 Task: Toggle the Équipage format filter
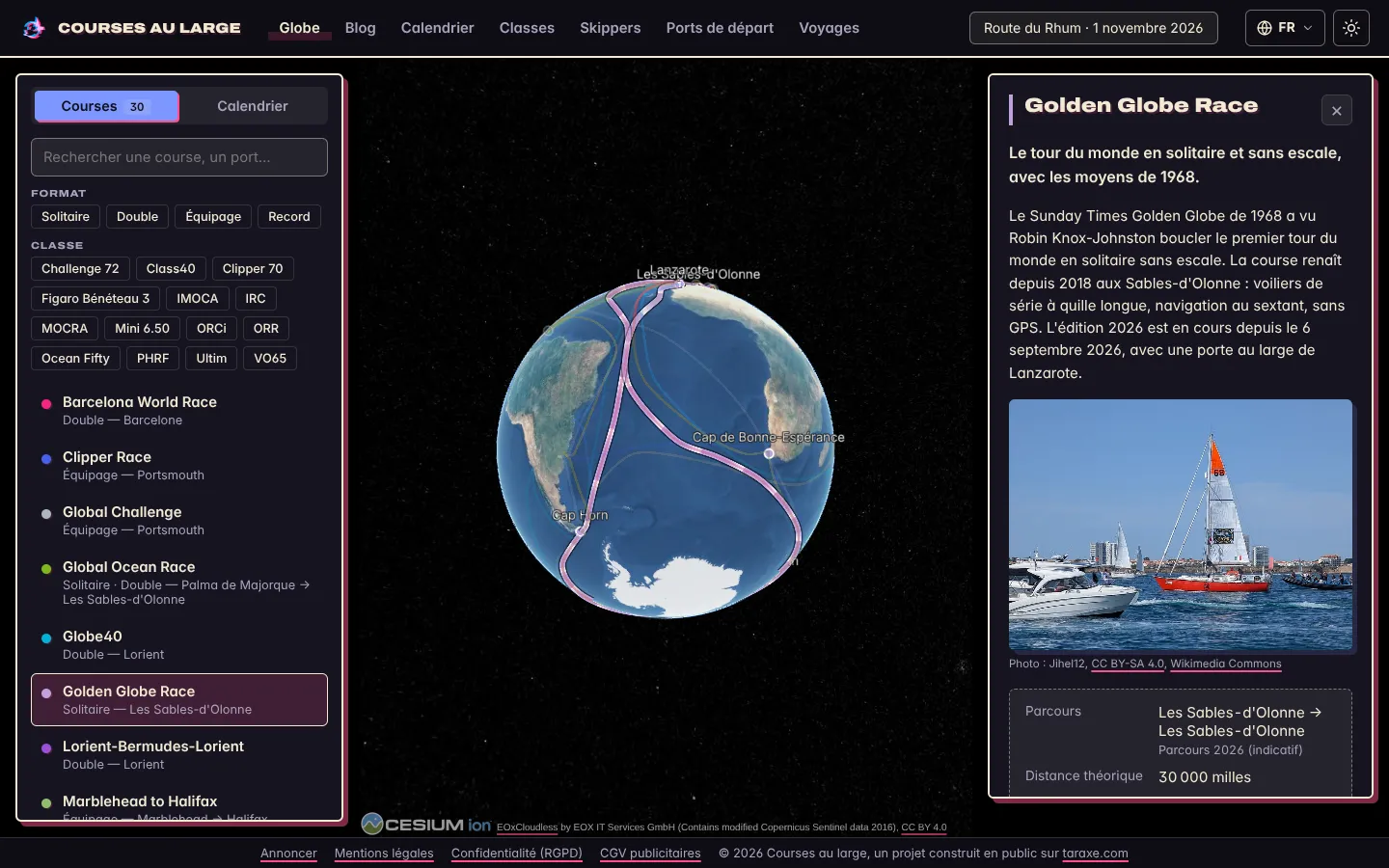click(213, 217)
